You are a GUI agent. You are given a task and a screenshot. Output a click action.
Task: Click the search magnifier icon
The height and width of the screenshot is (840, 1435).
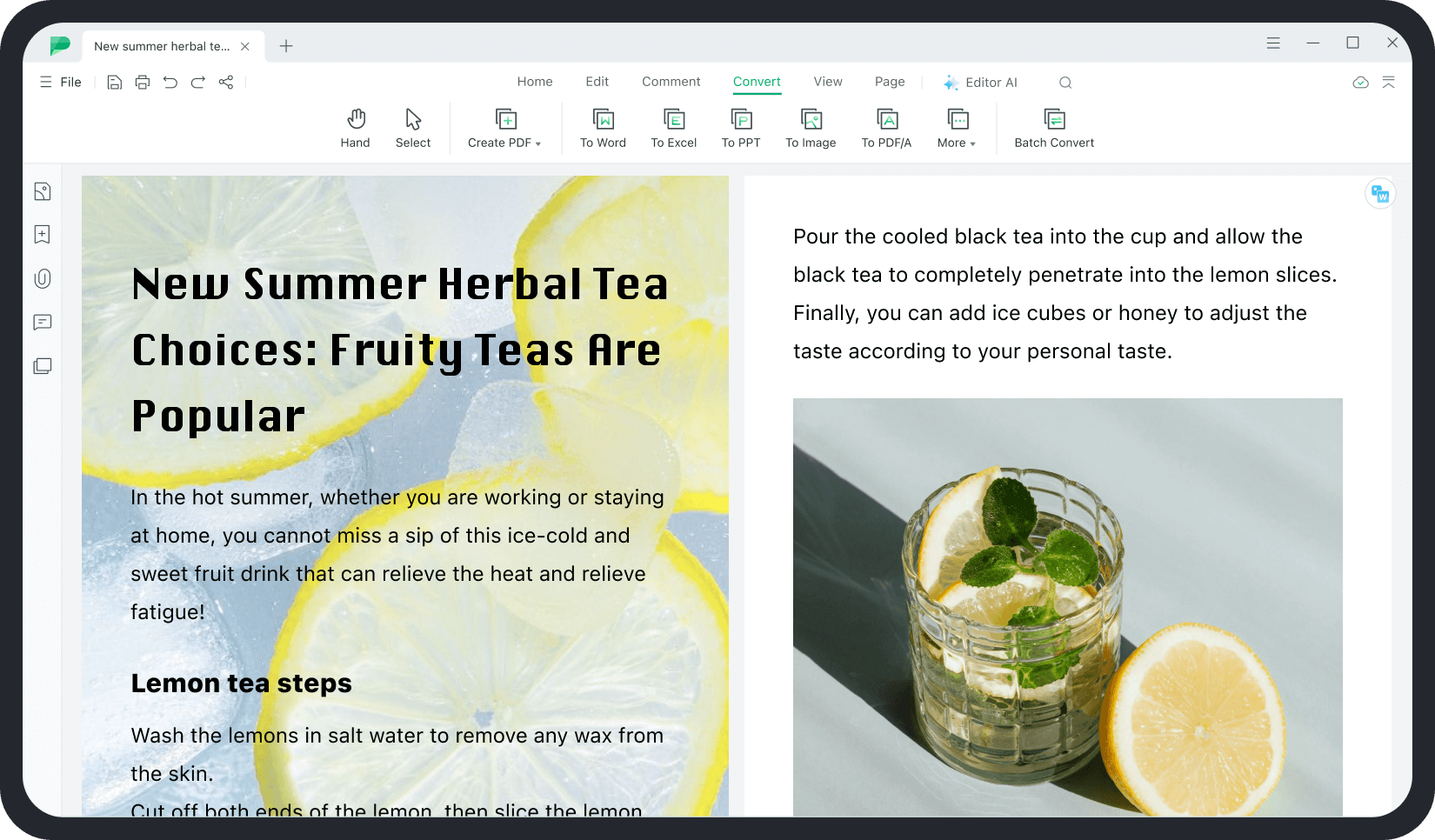tap(1065, 83)
